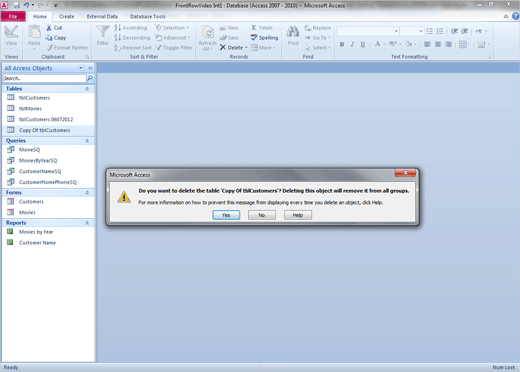This screenshot has width=520, height=372.
Task: Sort records Ascending
Action: click(x=130, y=28)
